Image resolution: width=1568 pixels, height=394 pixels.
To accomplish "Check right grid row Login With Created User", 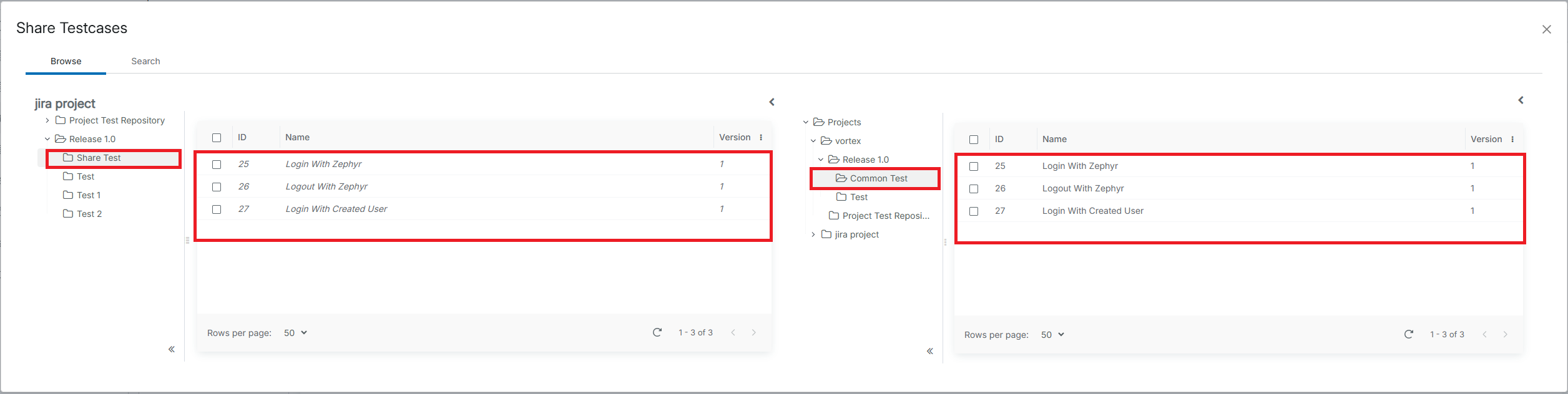I will pyautogui.click(x=974, y=211).
